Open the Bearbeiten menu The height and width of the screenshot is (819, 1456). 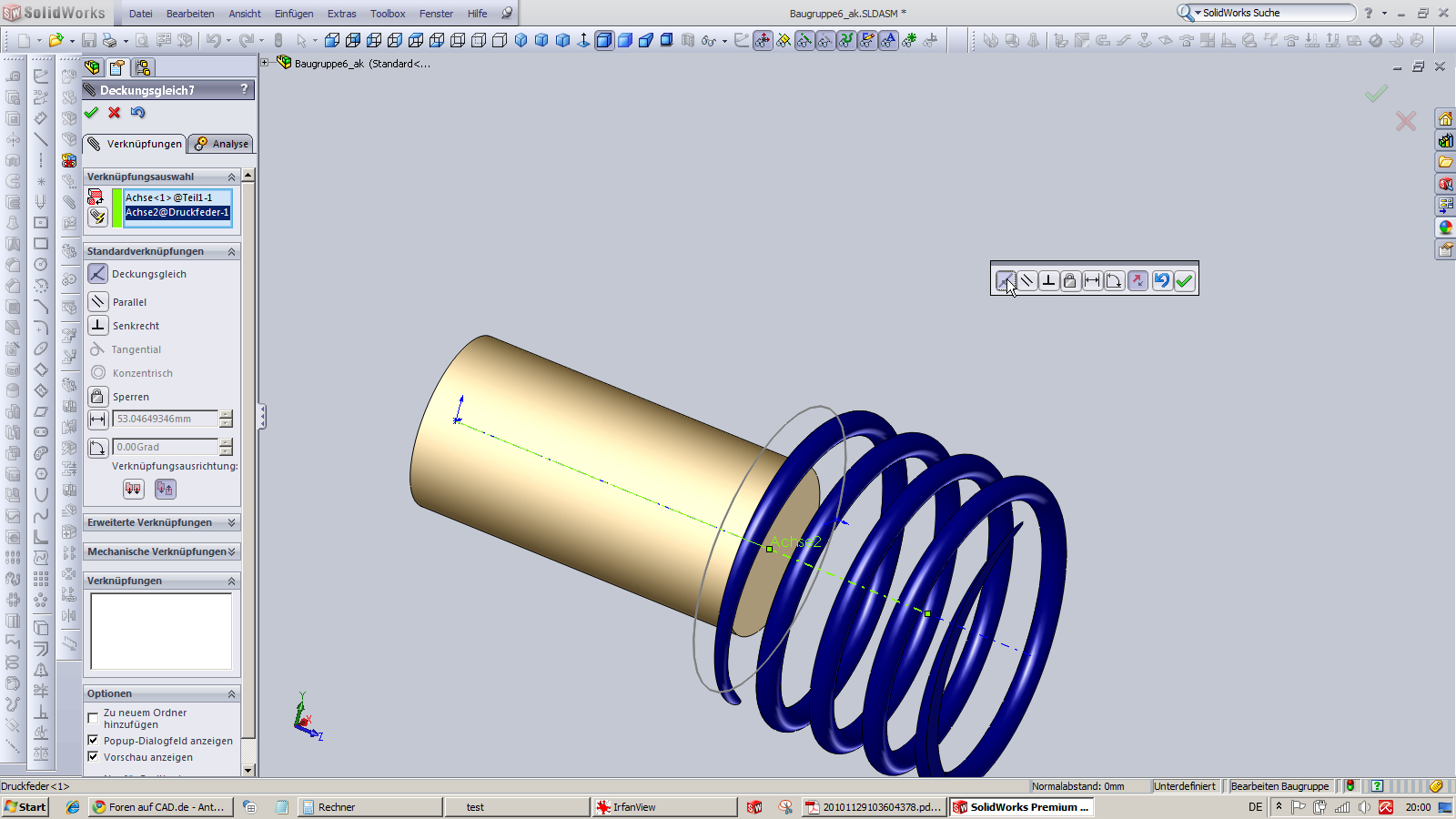tap(190, 14)
